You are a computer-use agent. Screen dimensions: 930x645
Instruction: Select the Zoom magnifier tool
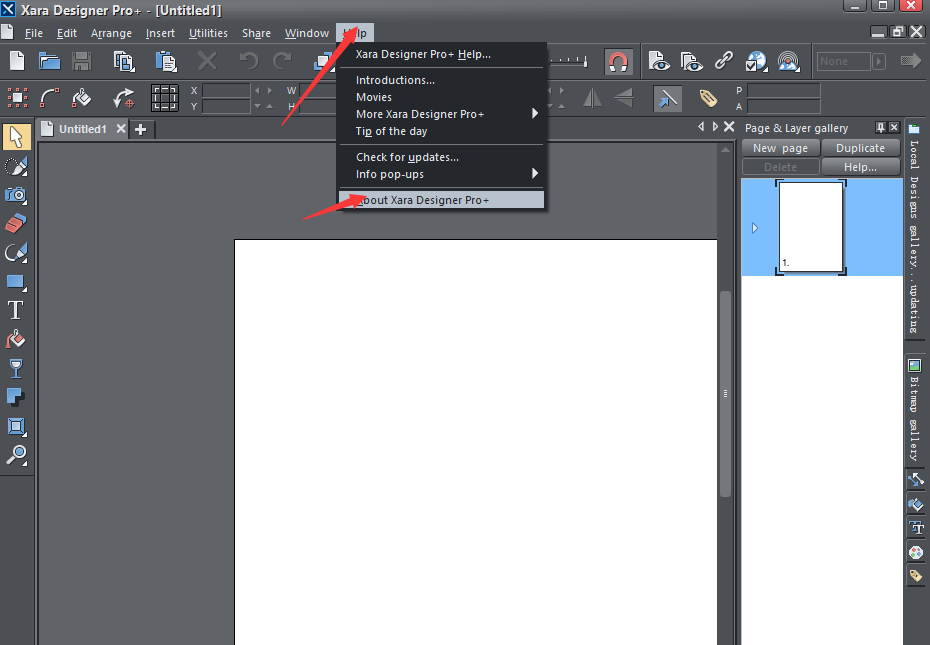(x=16, y=455)
